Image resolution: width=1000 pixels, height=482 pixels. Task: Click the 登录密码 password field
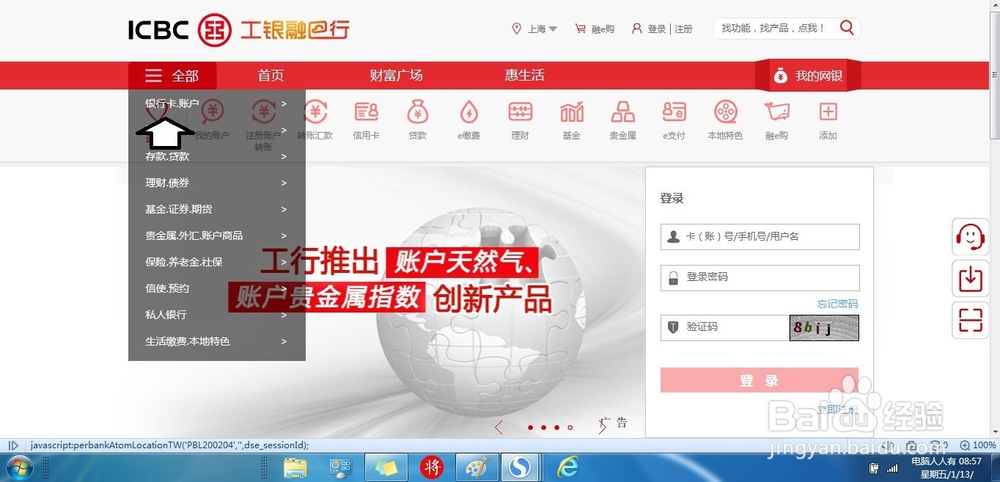(760, 277)
